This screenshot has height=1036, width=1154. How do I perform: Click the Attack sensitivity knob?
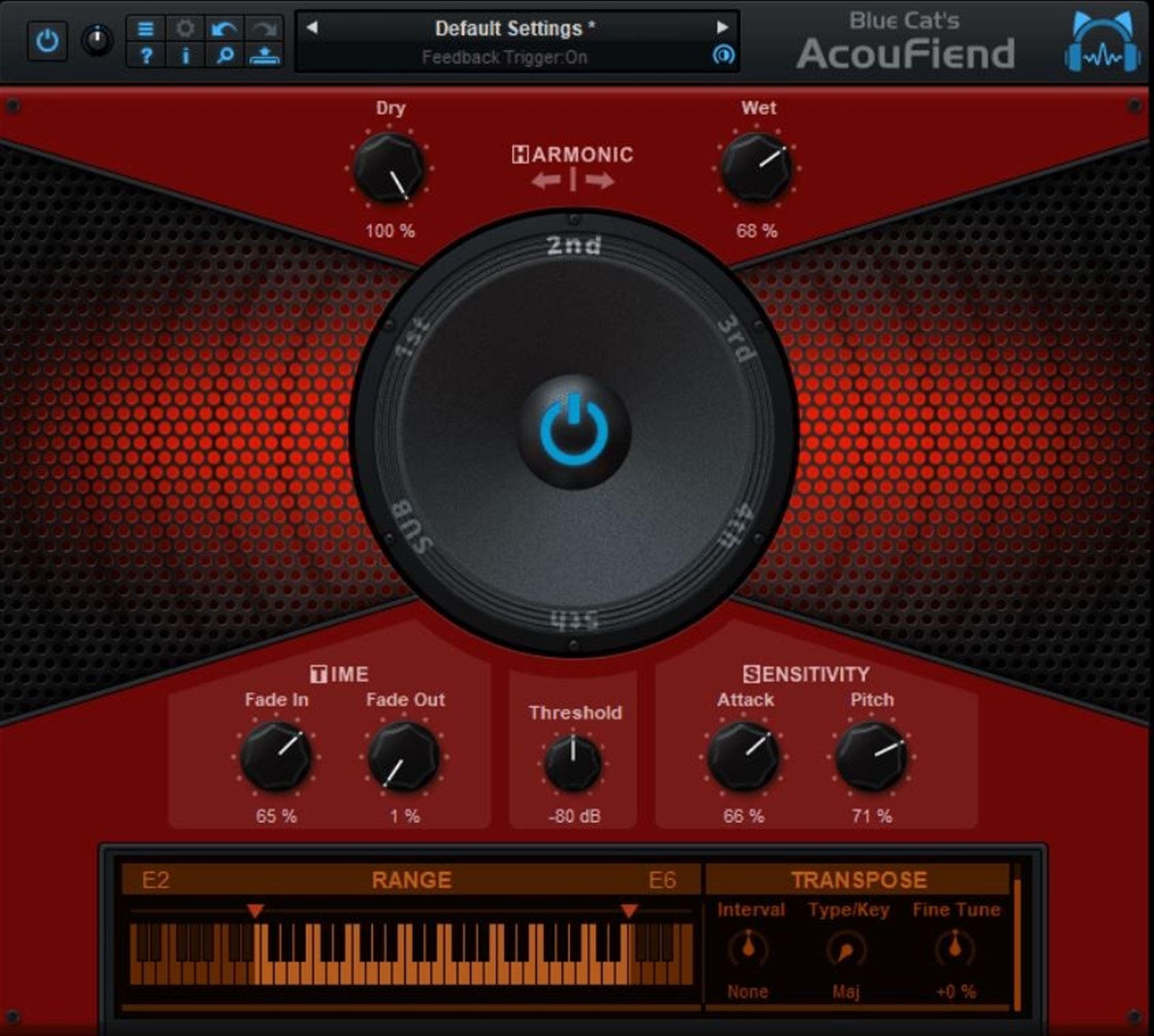click(x=743, y=756)
